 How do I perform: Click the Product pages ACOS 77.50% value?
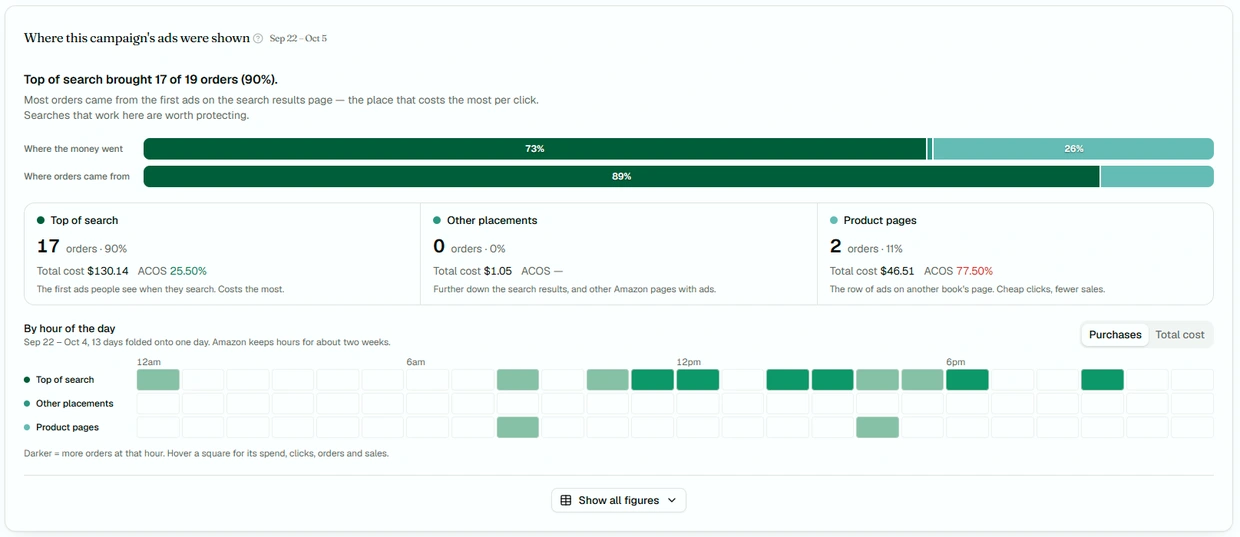(x=974, y=271)
